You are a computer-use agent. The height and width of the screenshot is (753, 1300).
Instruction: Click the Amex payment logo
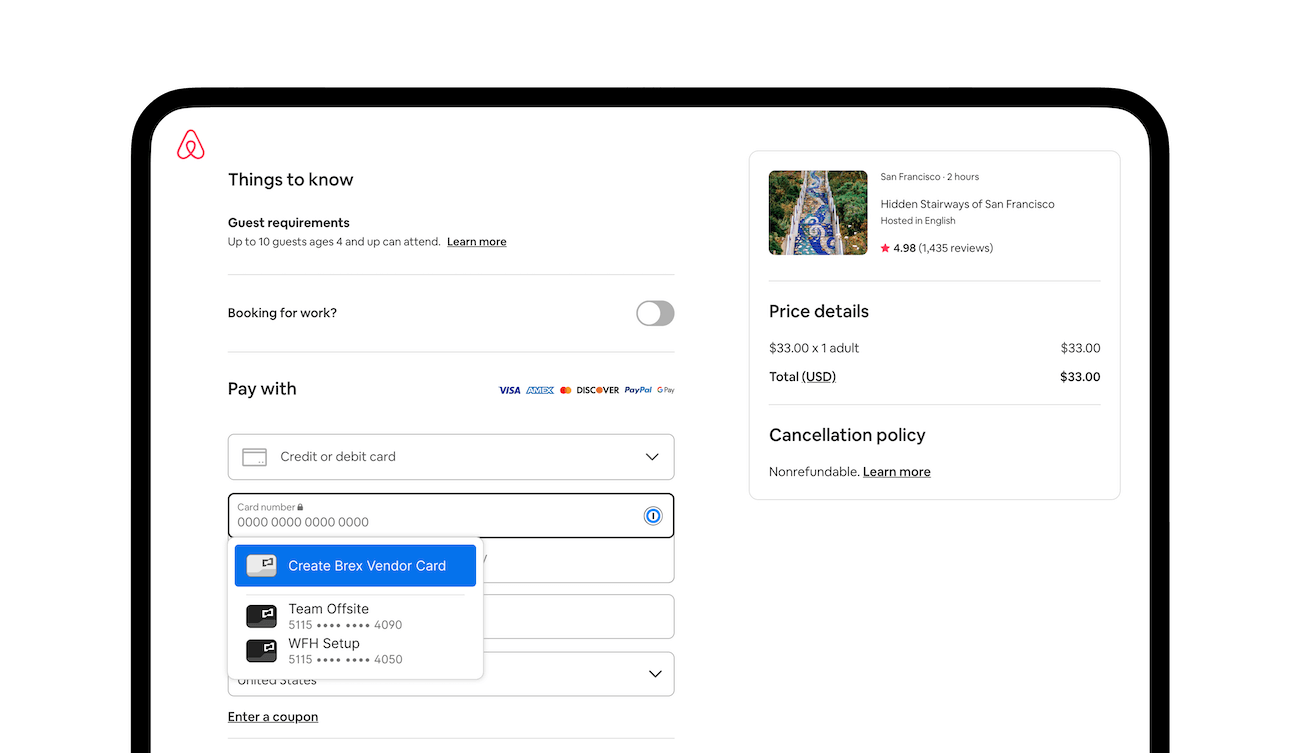click(x=540, y=390)
